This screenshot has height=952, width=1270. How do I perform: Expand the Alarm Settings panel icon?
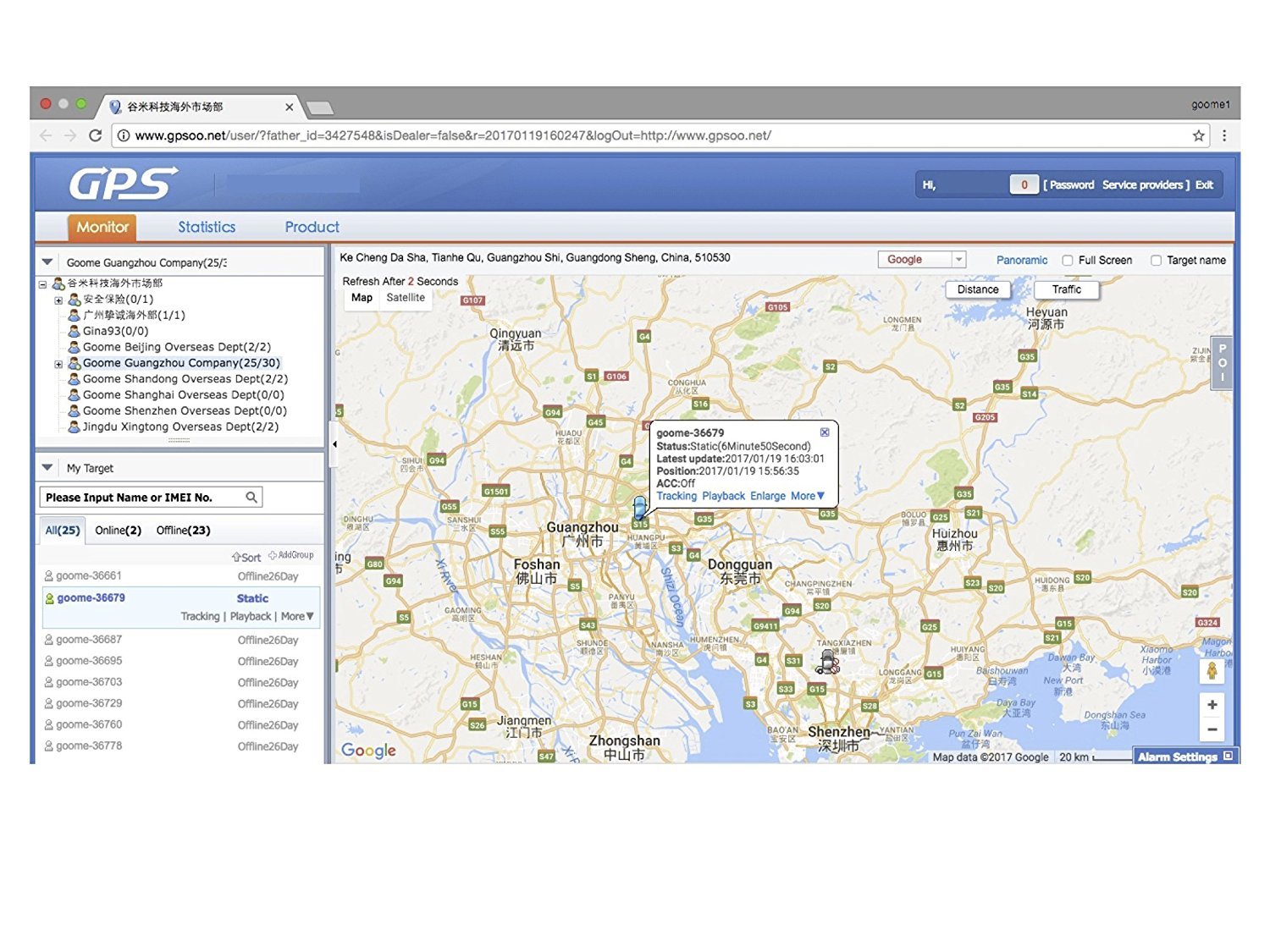pyautogui.click(x=1228, y=756)
